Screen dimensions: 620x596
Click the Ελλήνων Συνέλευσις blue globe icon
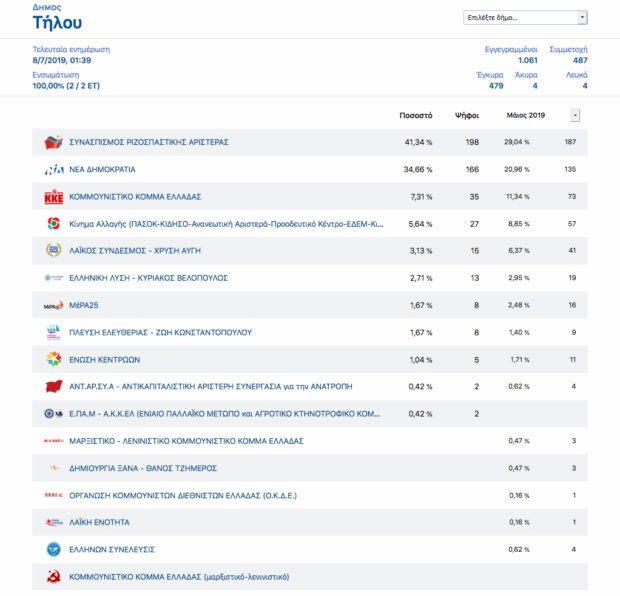(x=54, y=549)
